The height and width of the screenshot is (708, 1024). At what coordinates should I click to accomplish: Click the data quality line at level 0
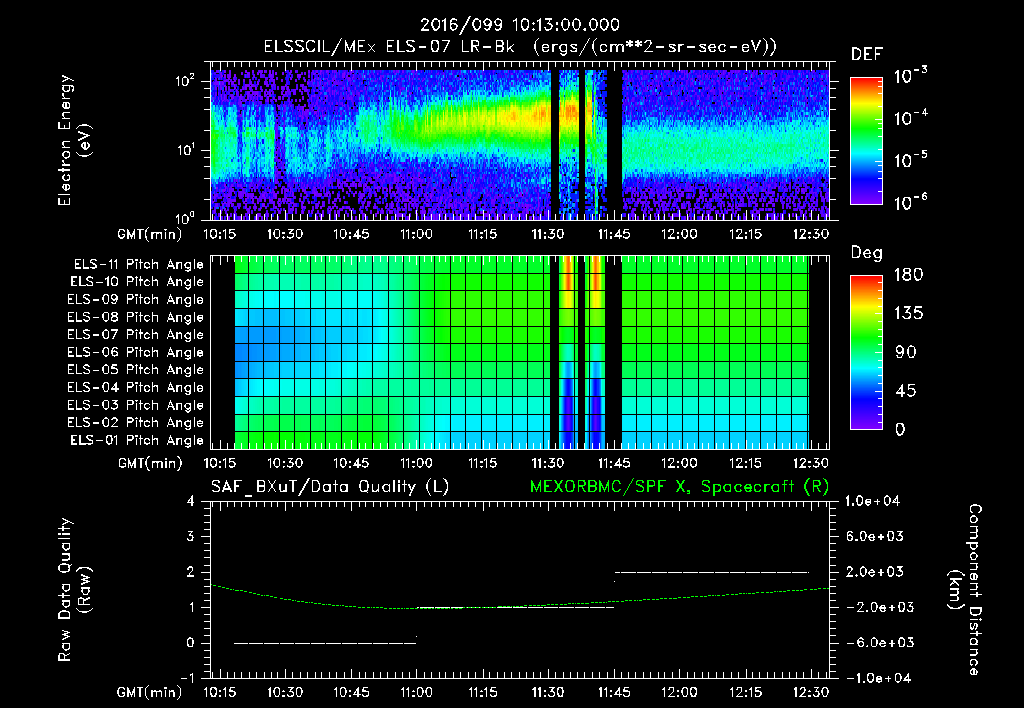point(325,643)
